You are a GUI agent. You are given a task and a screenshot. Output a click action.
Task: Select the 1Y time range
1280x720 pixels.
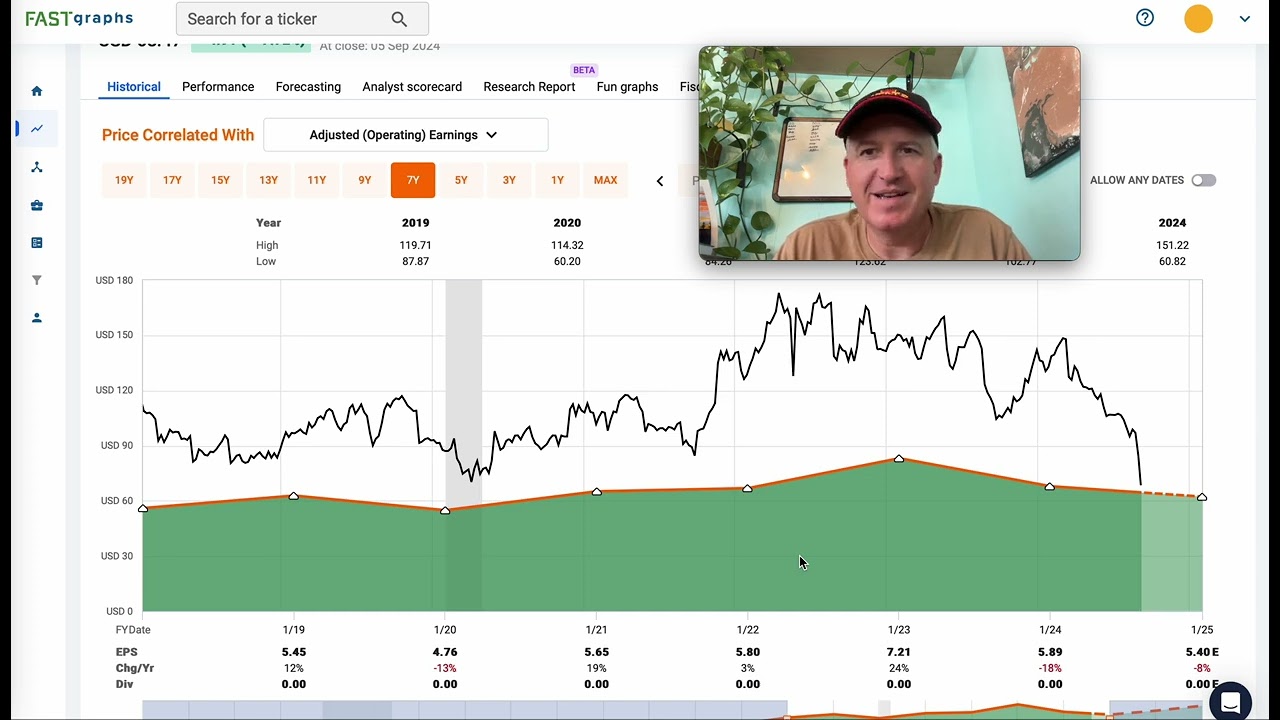tap(557, 180)
